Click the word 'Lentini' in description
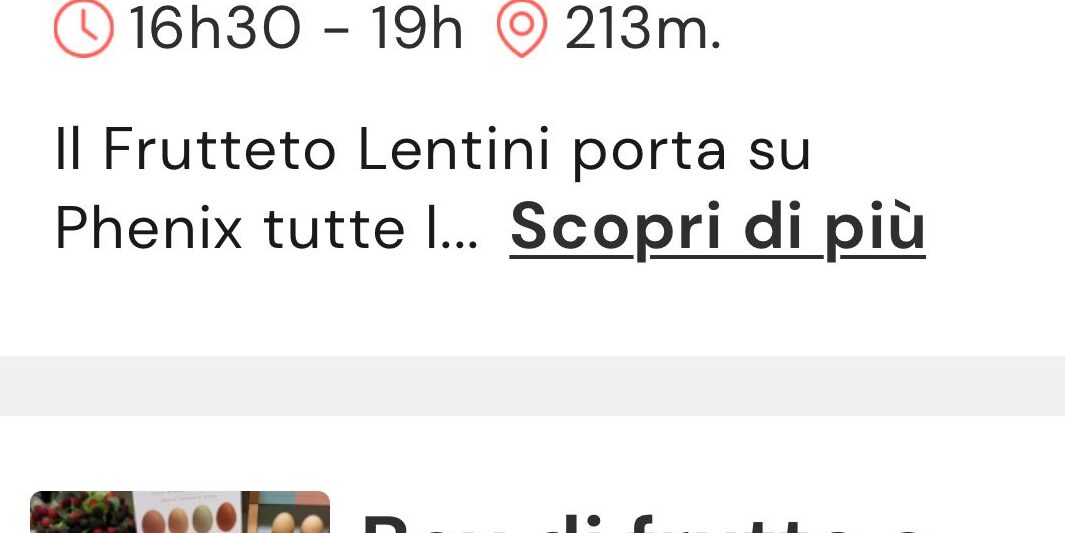This screenshot has height=533, width=1065. tap(454, 149)
